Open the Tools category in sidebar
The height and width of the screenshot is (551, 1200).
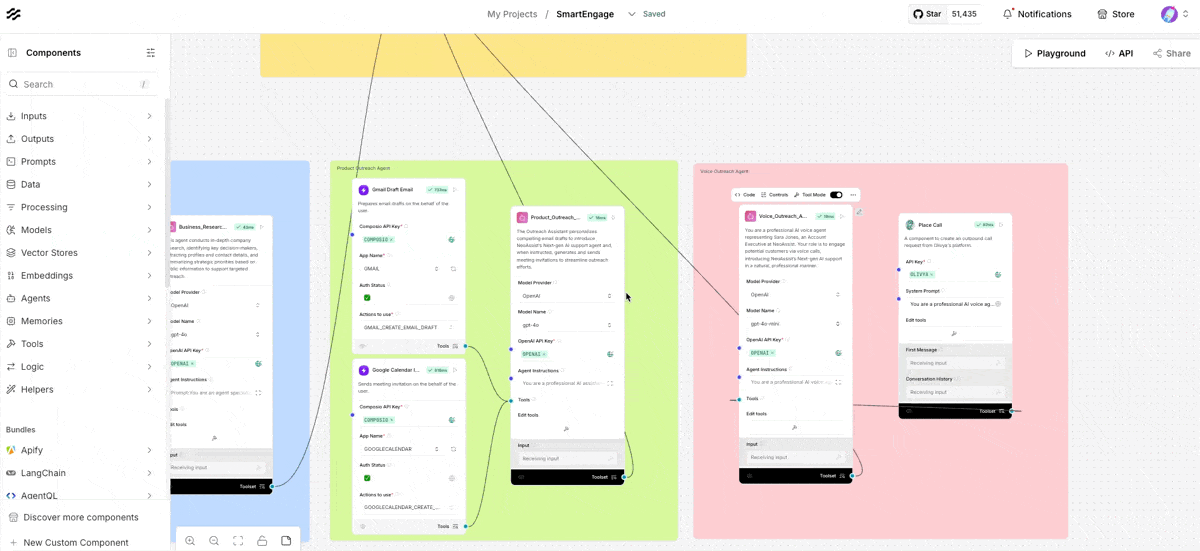(x=80, y=344)
